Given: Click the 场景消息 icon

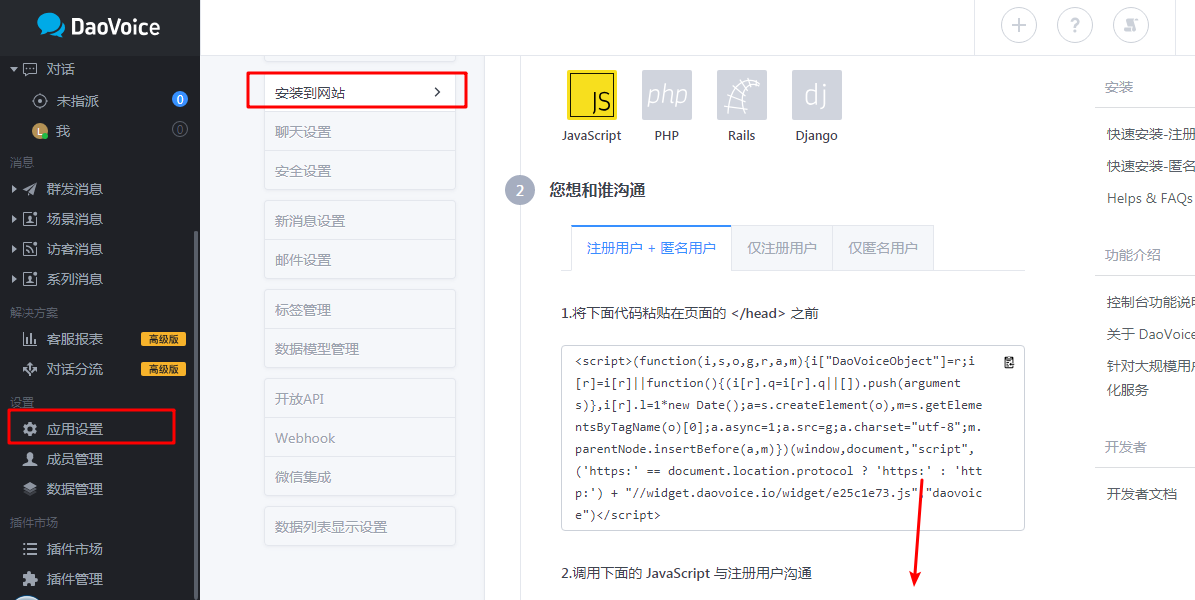Looking at the screenshot, I should click(30, 220).
